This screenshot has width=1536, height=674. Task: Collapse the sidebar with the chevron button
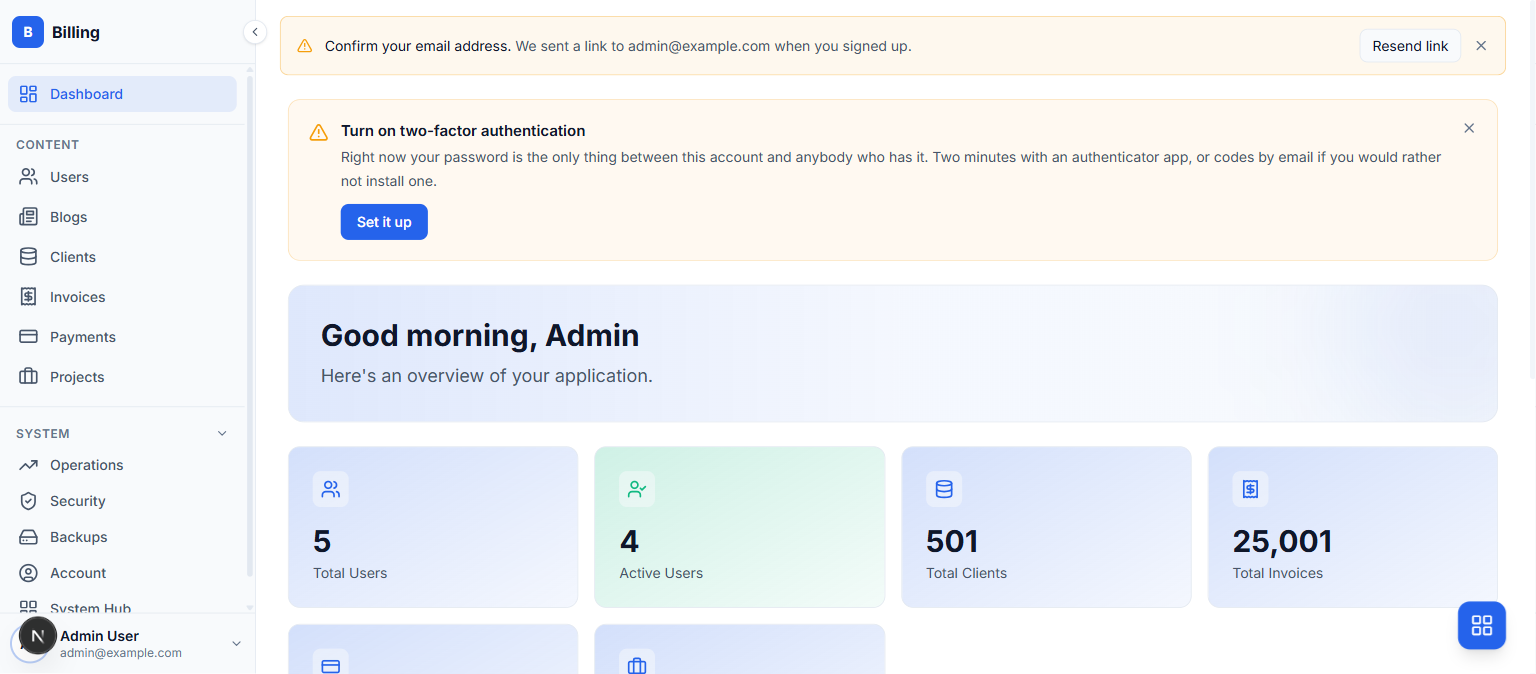pos(255,32)
